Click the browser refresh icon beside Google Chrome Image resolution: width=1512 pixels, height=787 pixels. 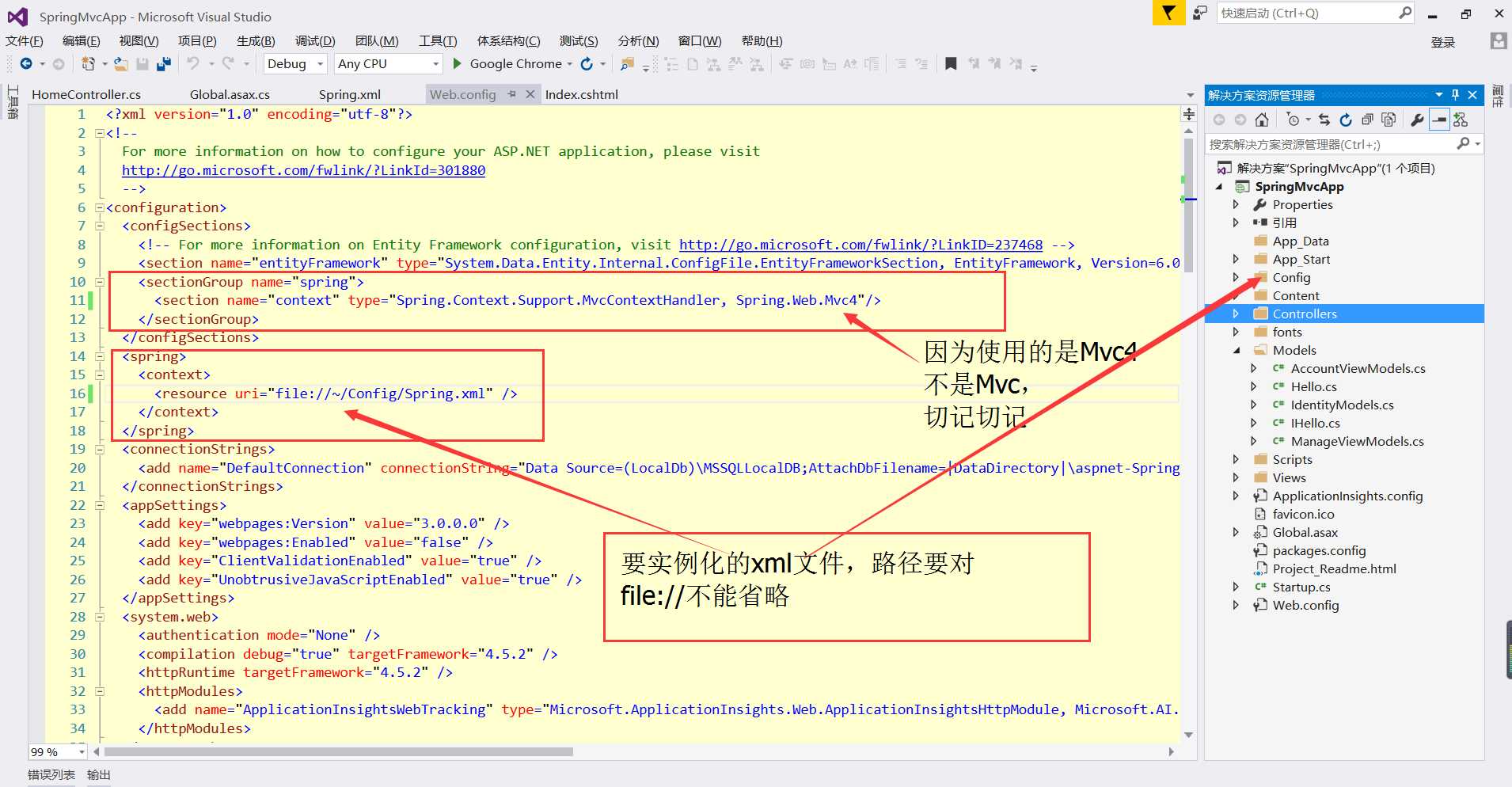587,63
